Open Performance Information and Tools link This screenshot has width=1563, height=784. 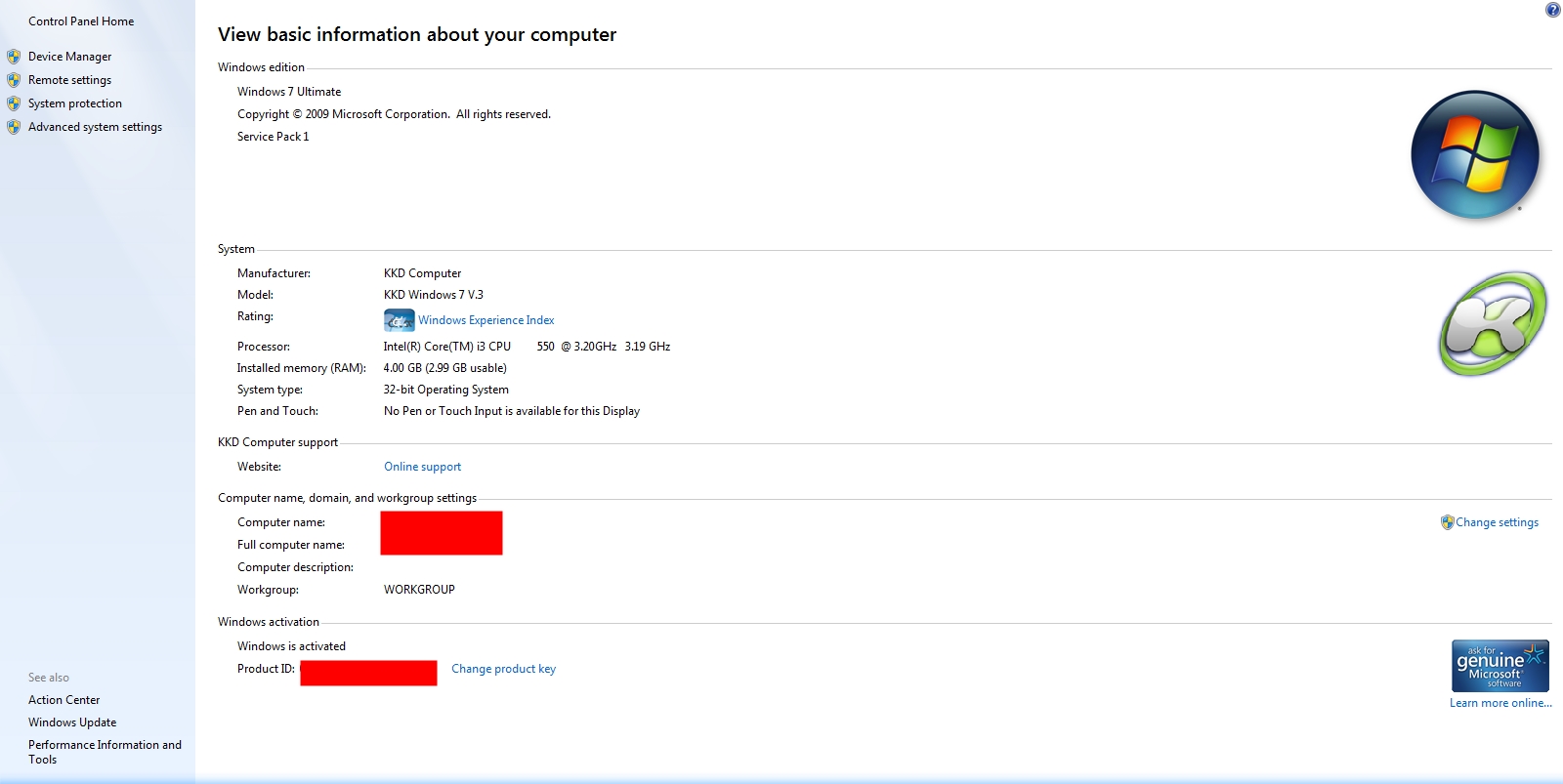pyautogui.click(x=105, y=752)
